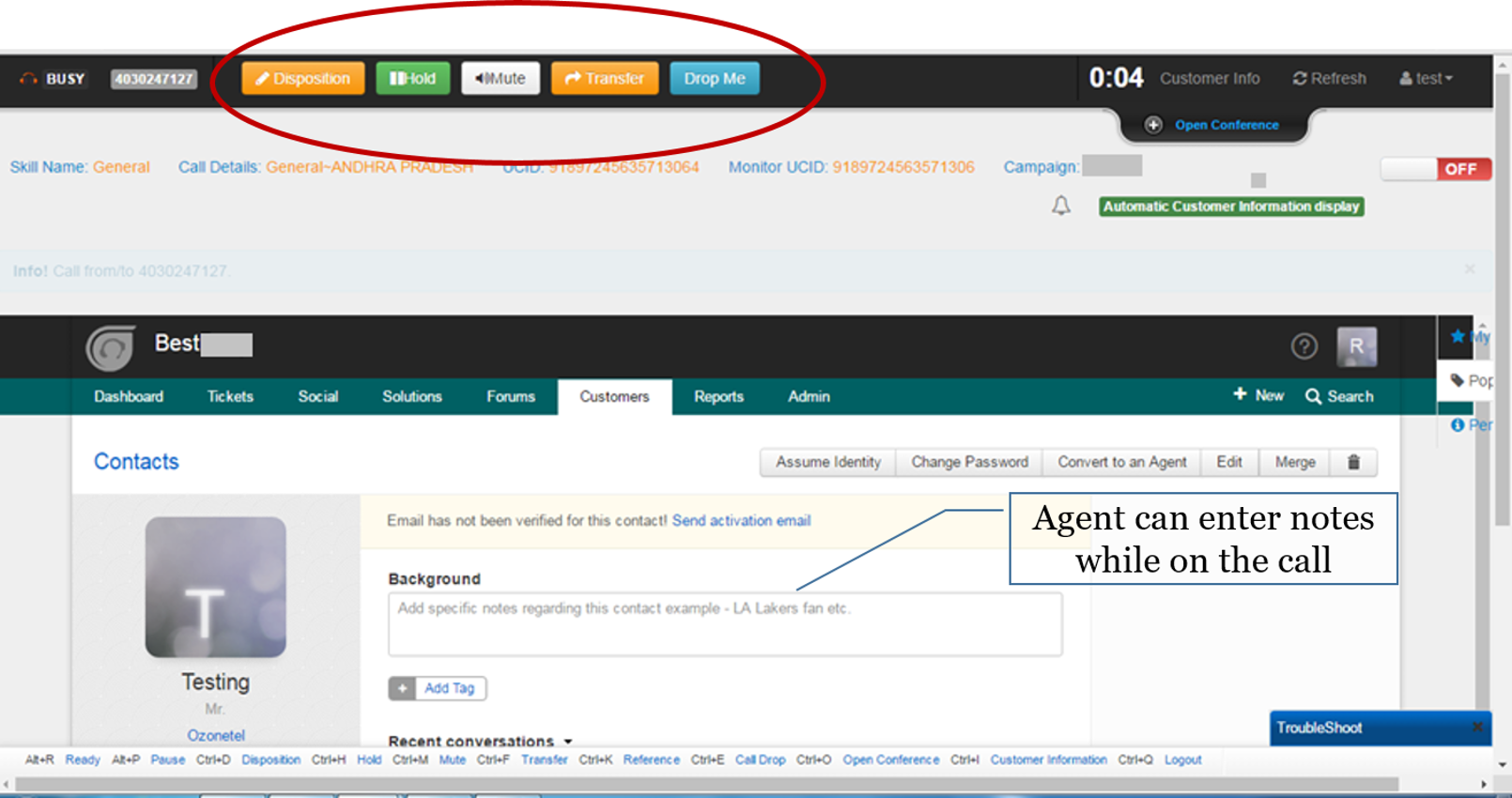Click Reference shortcut link
The image size is (1512, 798).
click(651, 760)
